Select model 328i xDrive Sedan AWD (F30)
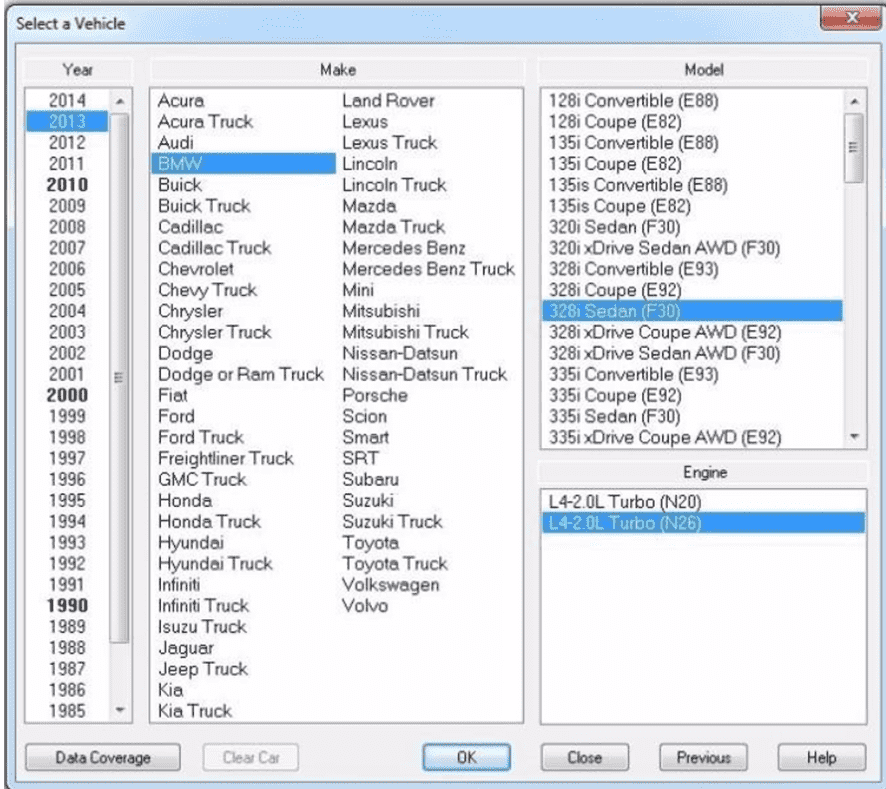This screenshot has height=789, width=886. (x=664, y=353)
